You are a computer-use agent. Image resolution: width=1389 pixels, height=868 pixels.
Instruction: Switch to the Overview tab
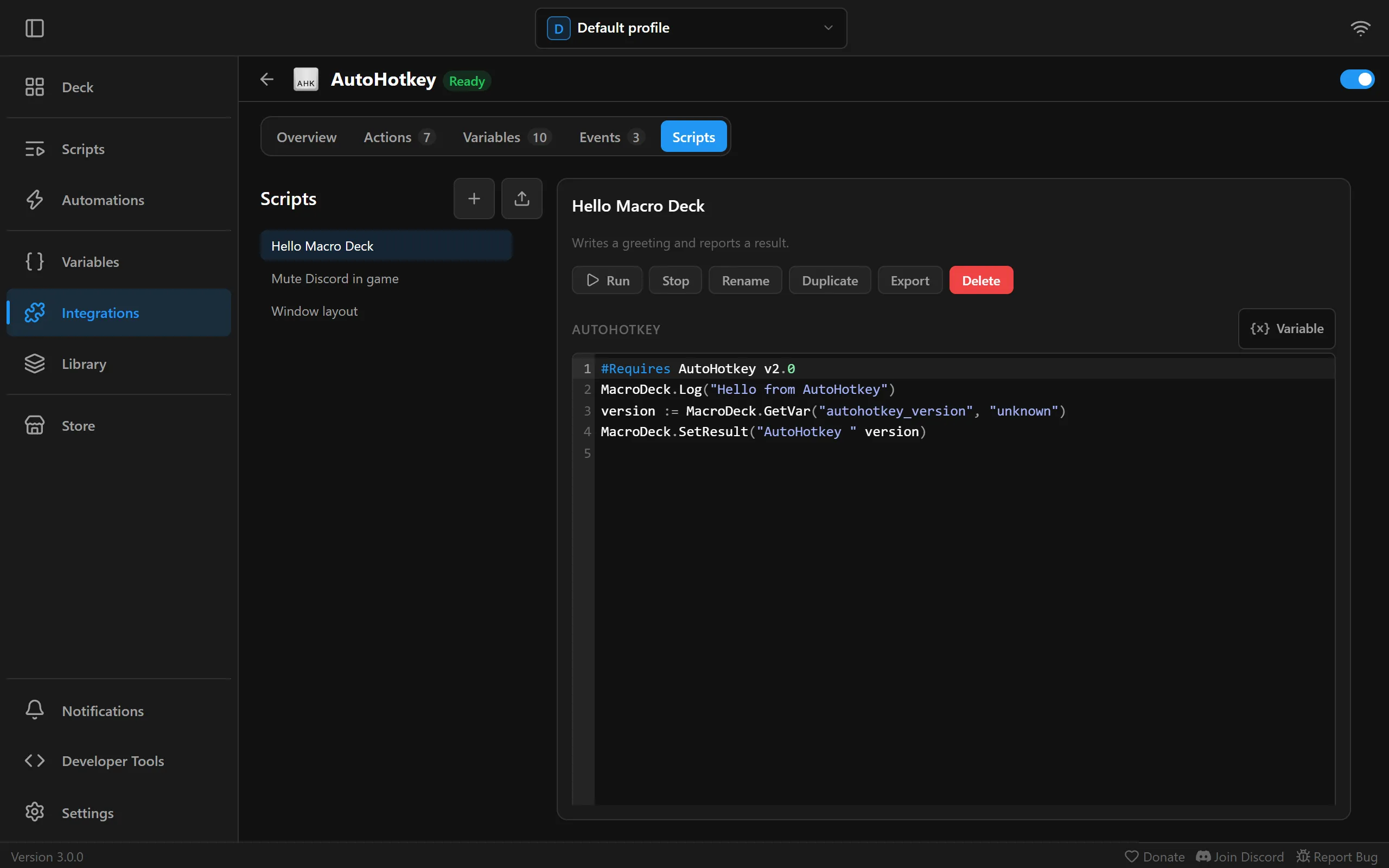click(x=307, y=137)
